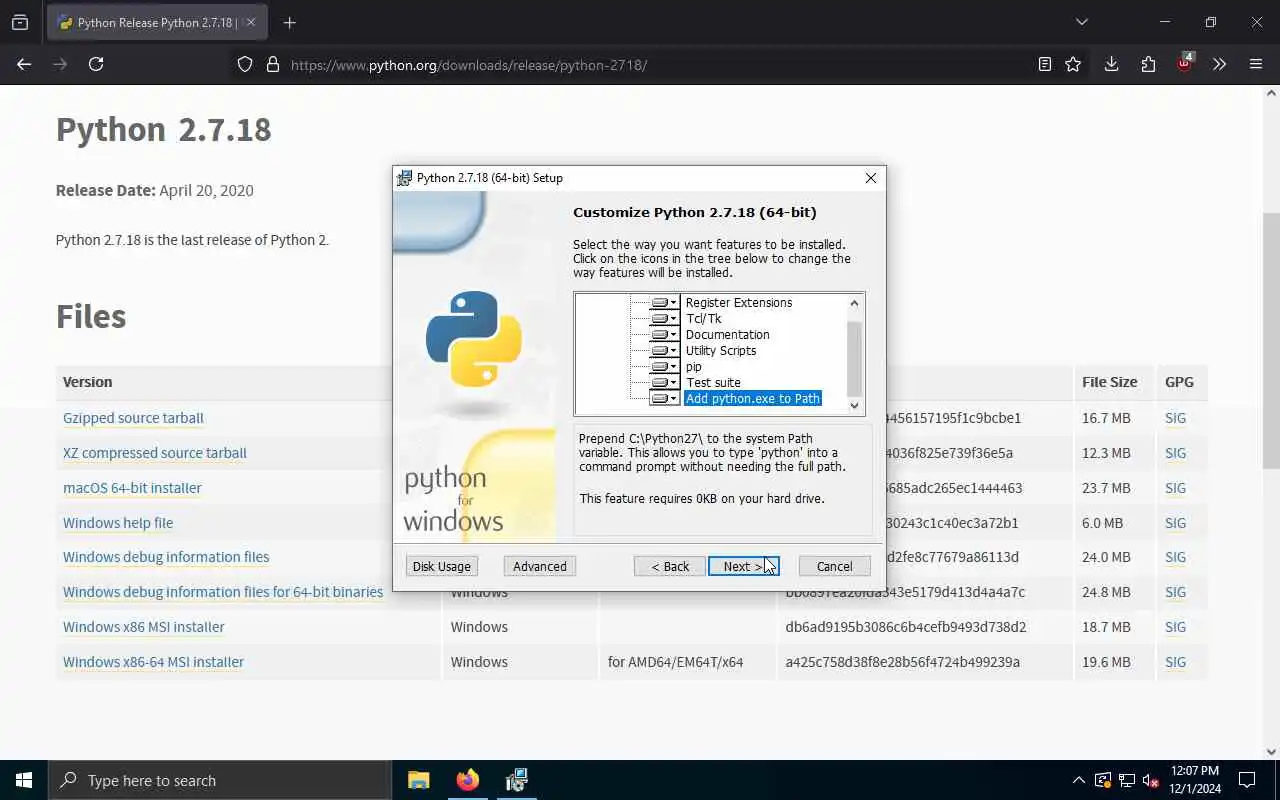Screen dimensions: 1280x800
Task: Open Windows notification center icon
Action: point(1247,780)
